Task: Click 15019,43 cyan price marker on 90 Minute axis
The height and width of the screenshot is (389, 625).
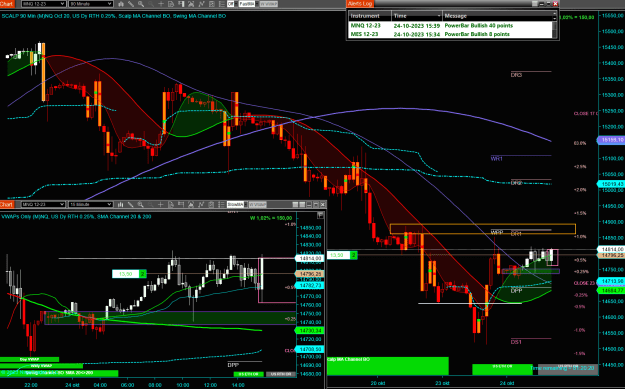Action: point(611,184)
